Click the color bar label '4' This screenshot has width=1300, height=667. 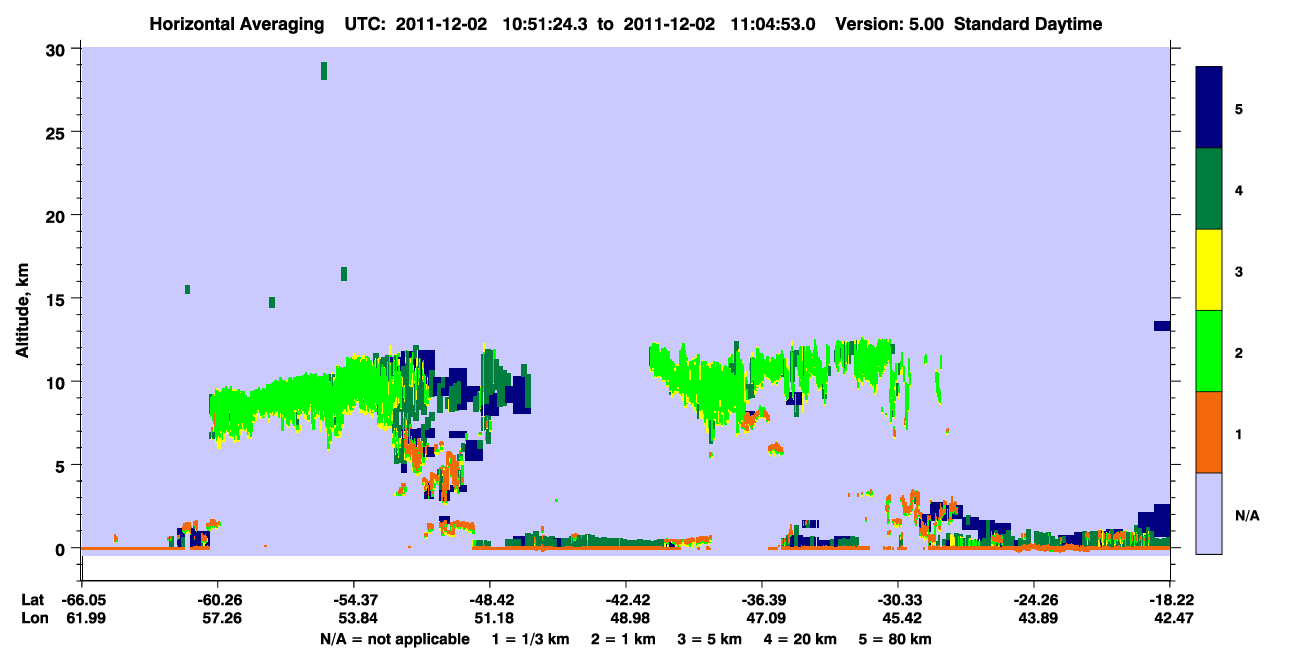(x=1239, y=189)
